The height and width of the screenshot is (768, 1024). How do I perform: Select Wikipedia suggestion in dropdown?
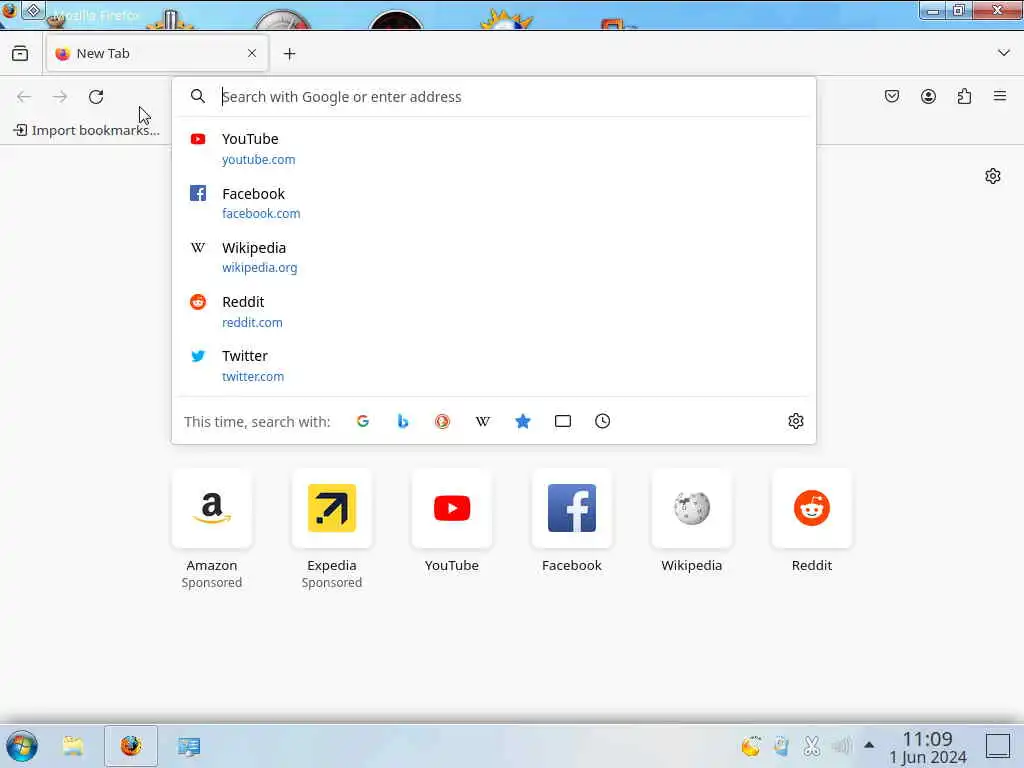pyautogui.click(x=494, y=257)
